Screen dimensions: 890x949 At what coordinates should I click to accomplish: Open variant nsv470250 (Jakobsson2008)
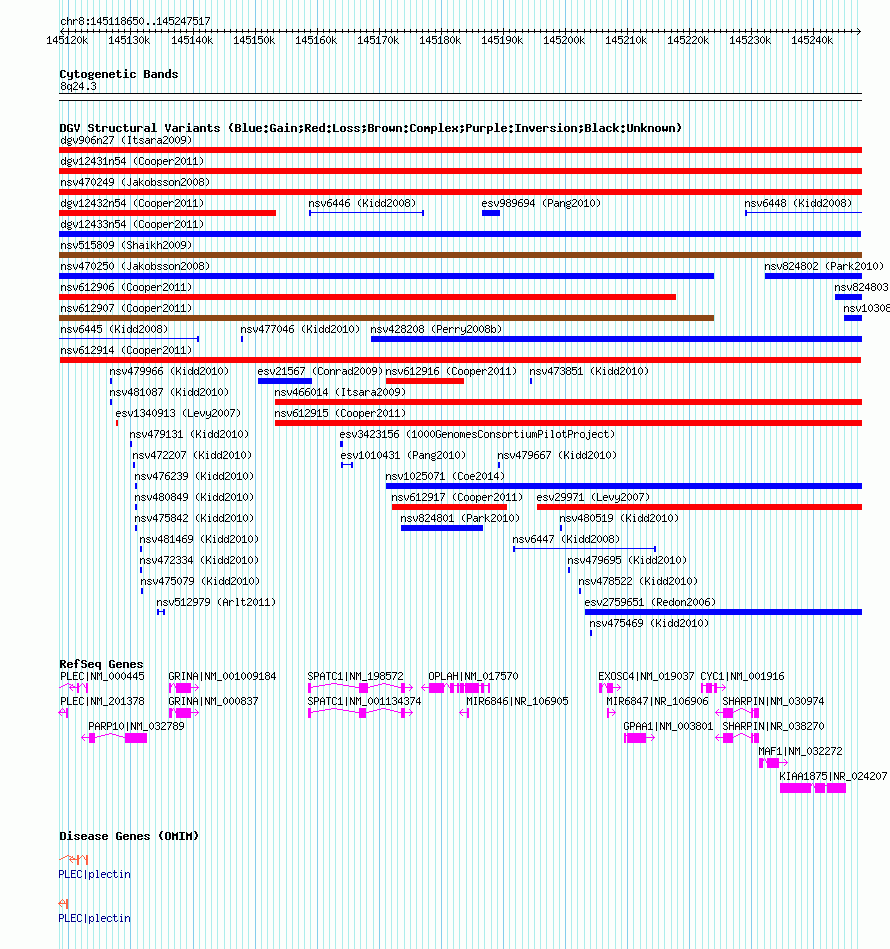tap(387, 276)
